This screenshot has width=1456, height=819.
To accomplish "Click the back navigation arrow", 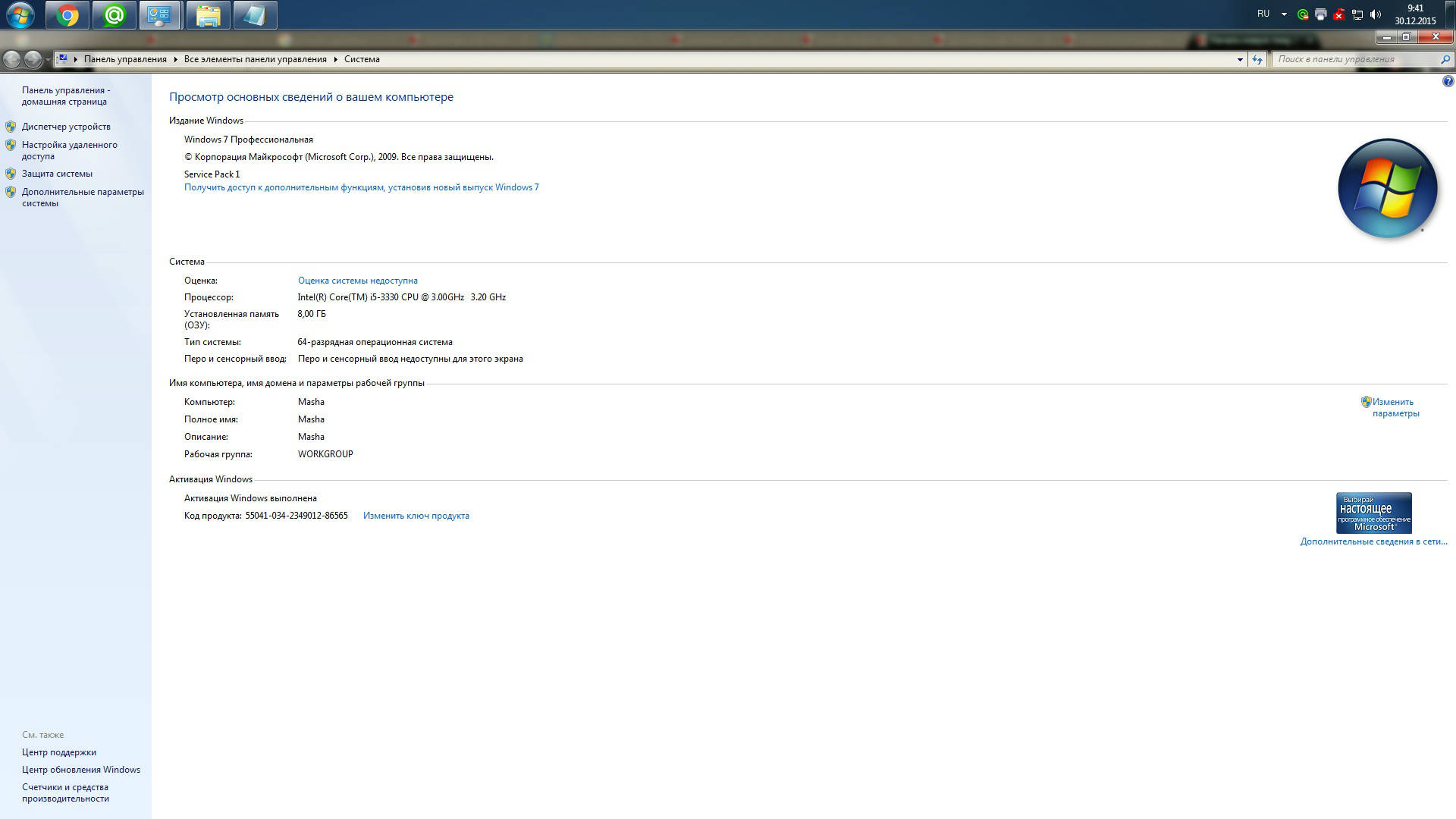I will point(12,59).
